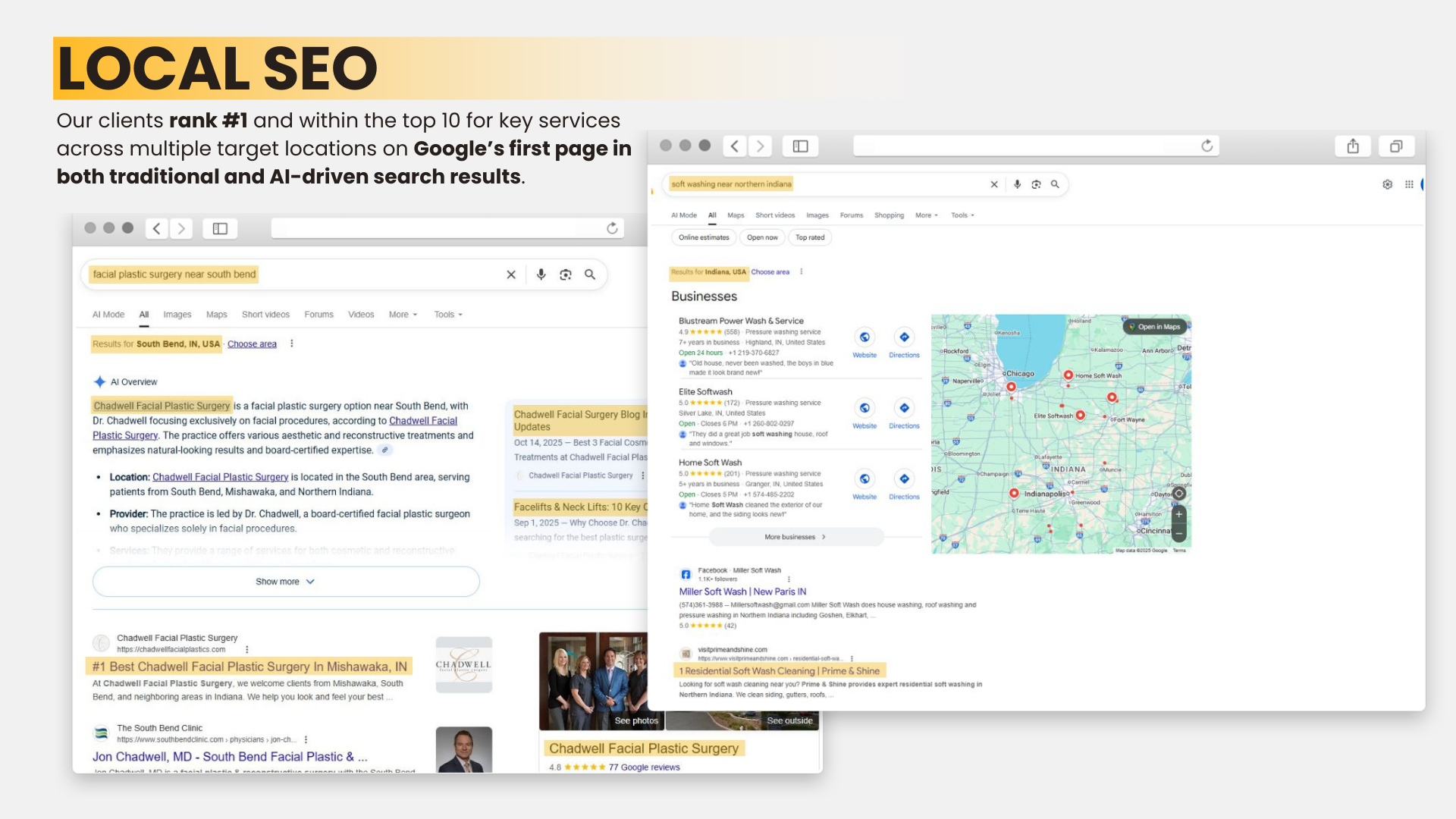Viewport: 1456px width, 819px height.
Task: Click the left browser address bar
Action: [447, 228]
